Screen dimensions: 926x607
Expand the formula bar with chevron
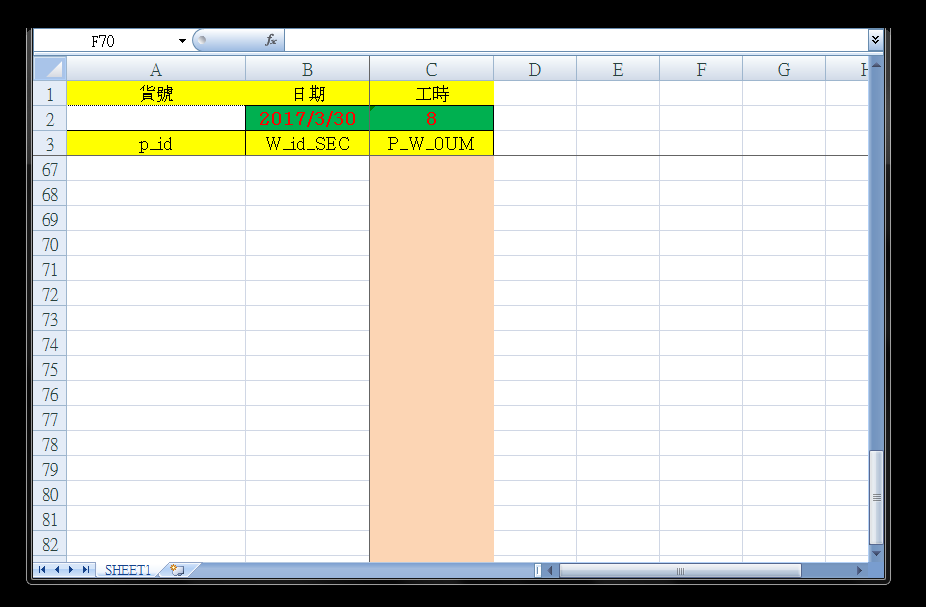[876, 40]
